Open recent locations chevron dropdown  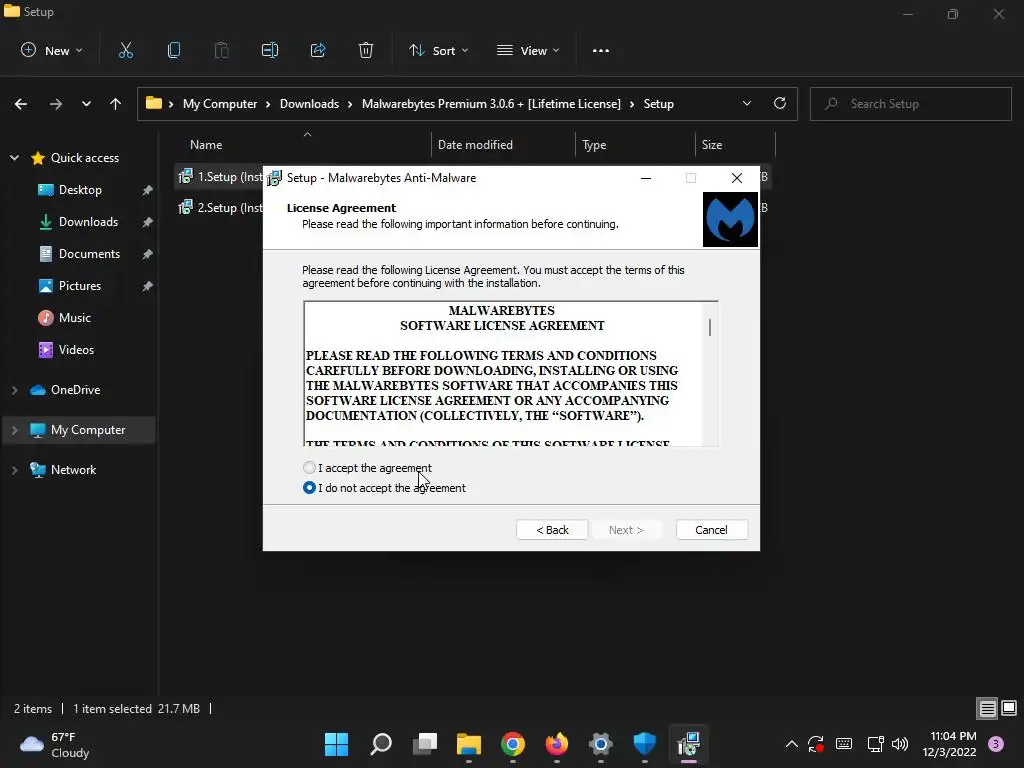coord(86,104)
